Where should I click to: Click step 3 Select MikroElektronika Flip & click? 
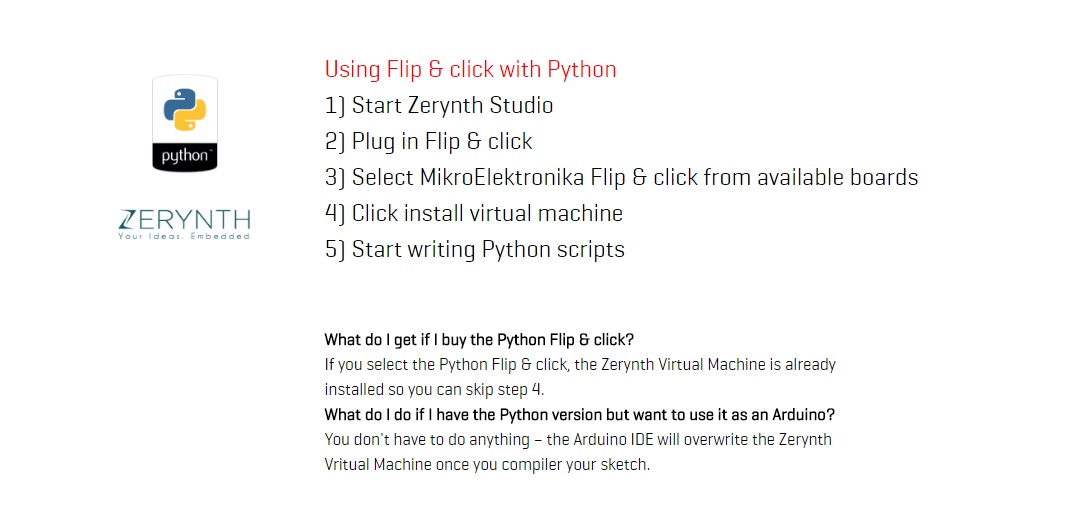pos(621,177)
